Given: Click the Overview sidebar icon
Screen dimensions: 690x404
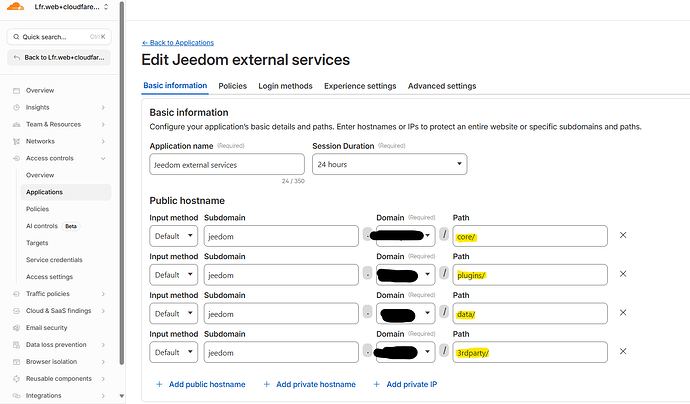Looking at the screenshot, I should coord(17,90).
